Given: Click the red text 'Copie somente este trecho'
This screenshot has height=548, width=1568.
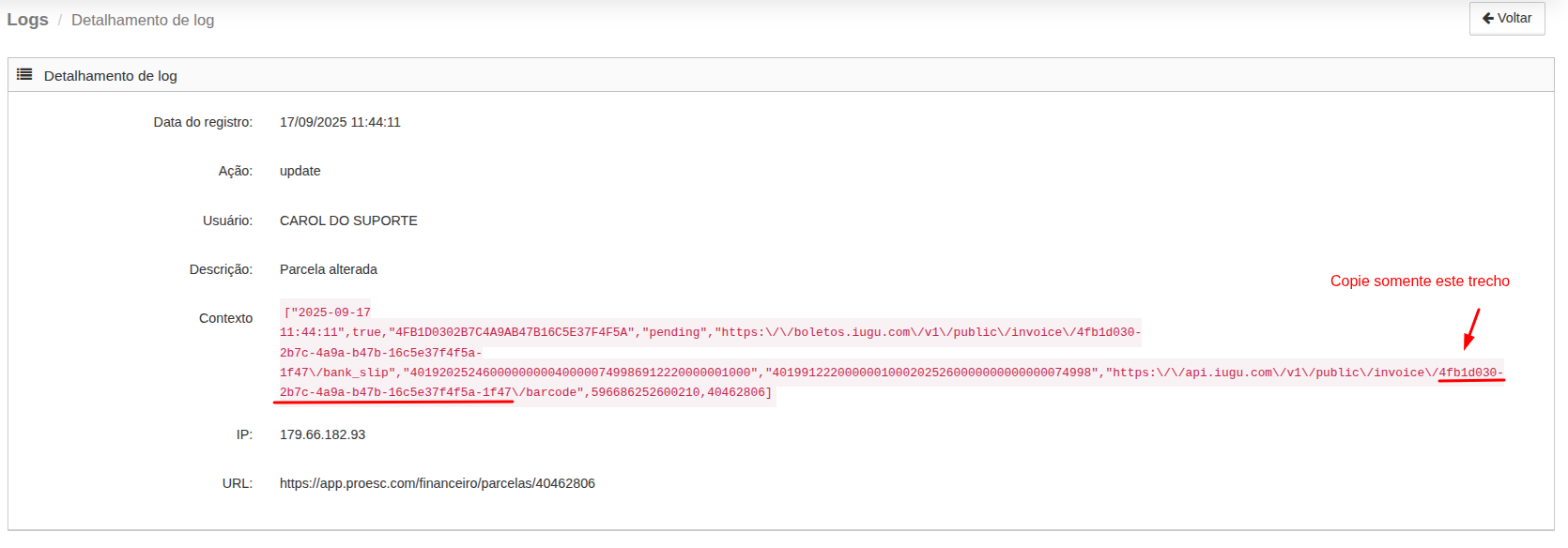Looking at the screenshot, I should click(1419, 282).
